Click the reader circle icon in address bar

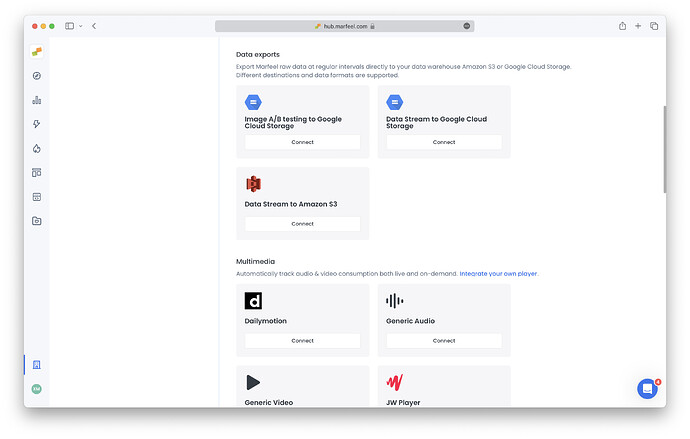coord(467,26)
